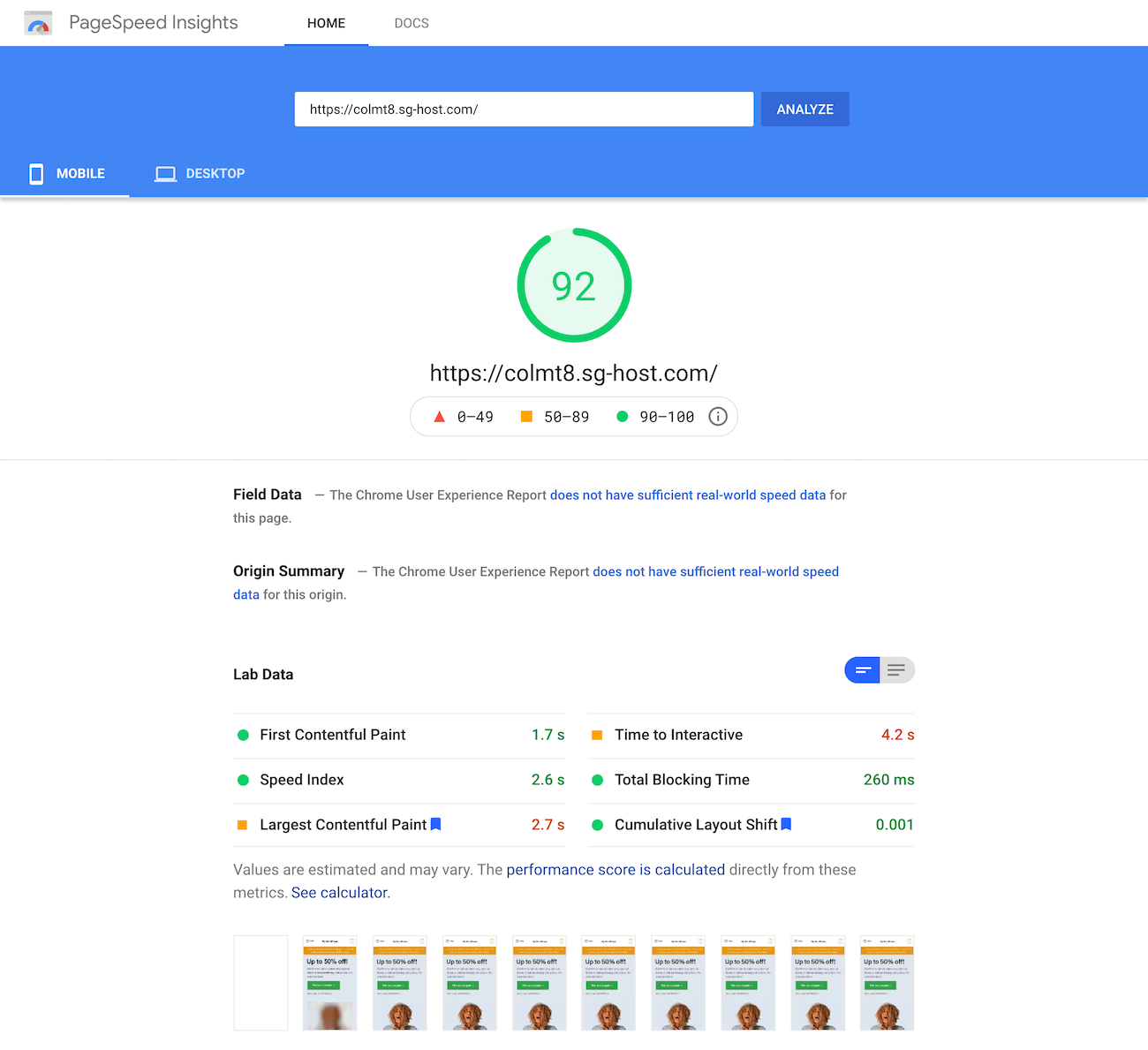Click the second filmstrip thumbnail with blurred image

click(x=330, y=983)
